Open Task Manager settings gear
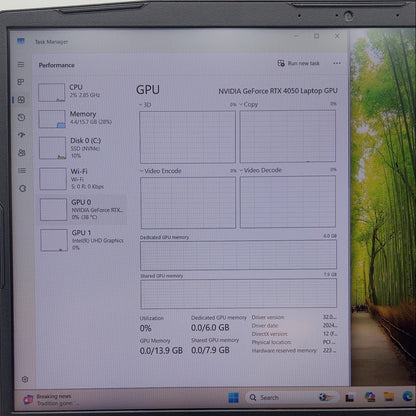The width and height of the screenshot is (416, 416). click(25, 379)
